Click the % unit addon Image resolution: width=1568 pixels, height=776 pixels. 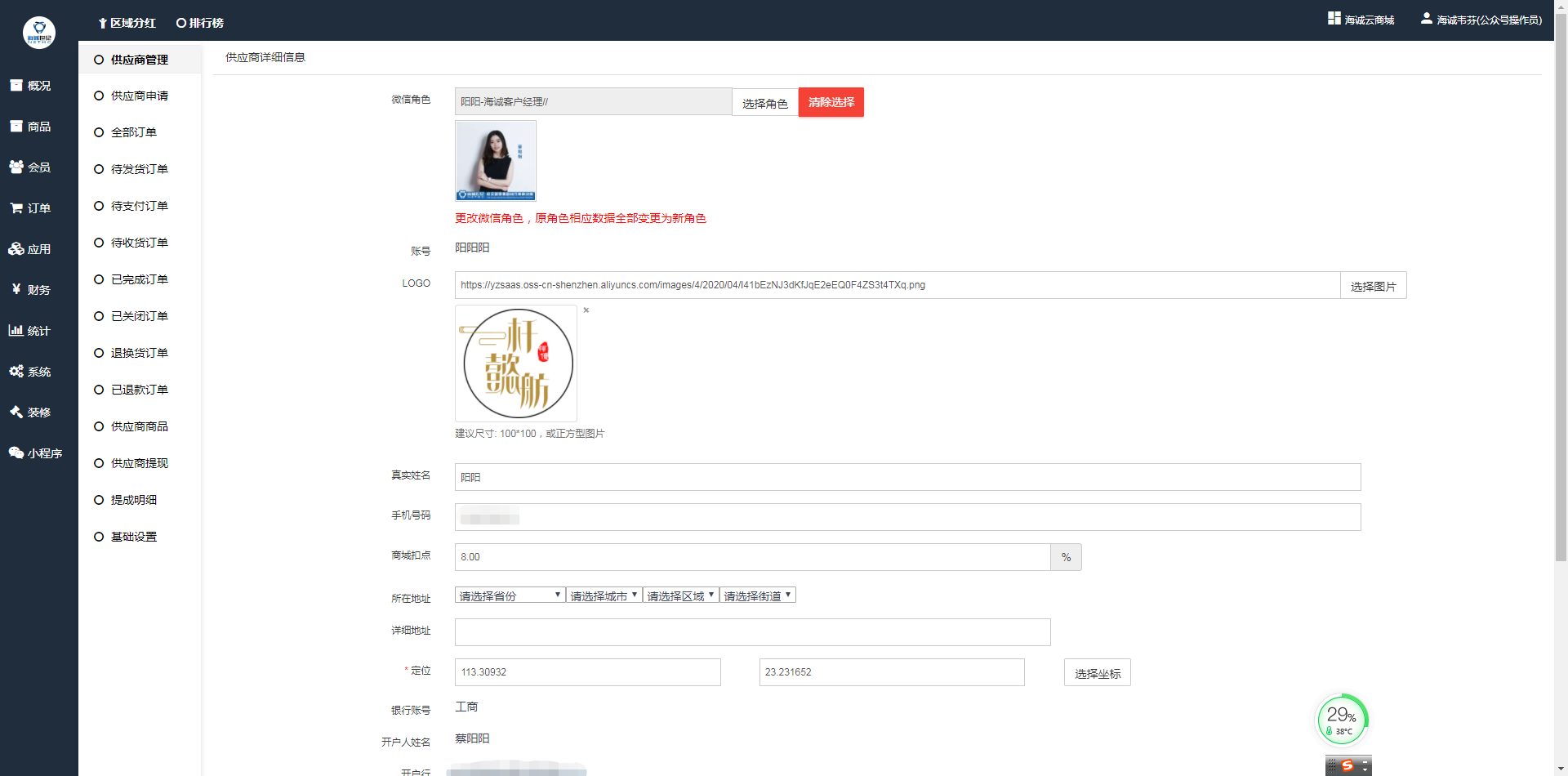[x=1067, y=557]
